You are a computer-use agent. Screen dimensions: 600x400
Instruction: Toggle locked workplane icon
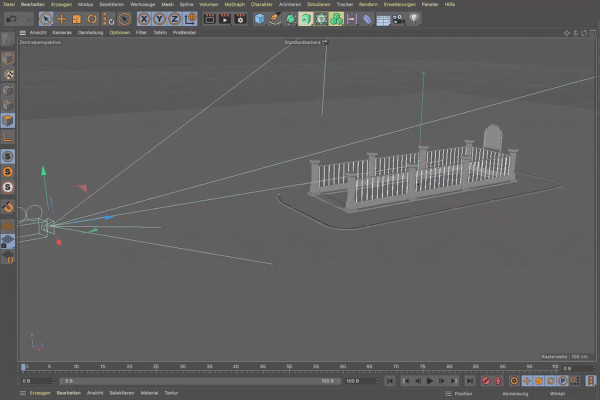pos(8,241)
